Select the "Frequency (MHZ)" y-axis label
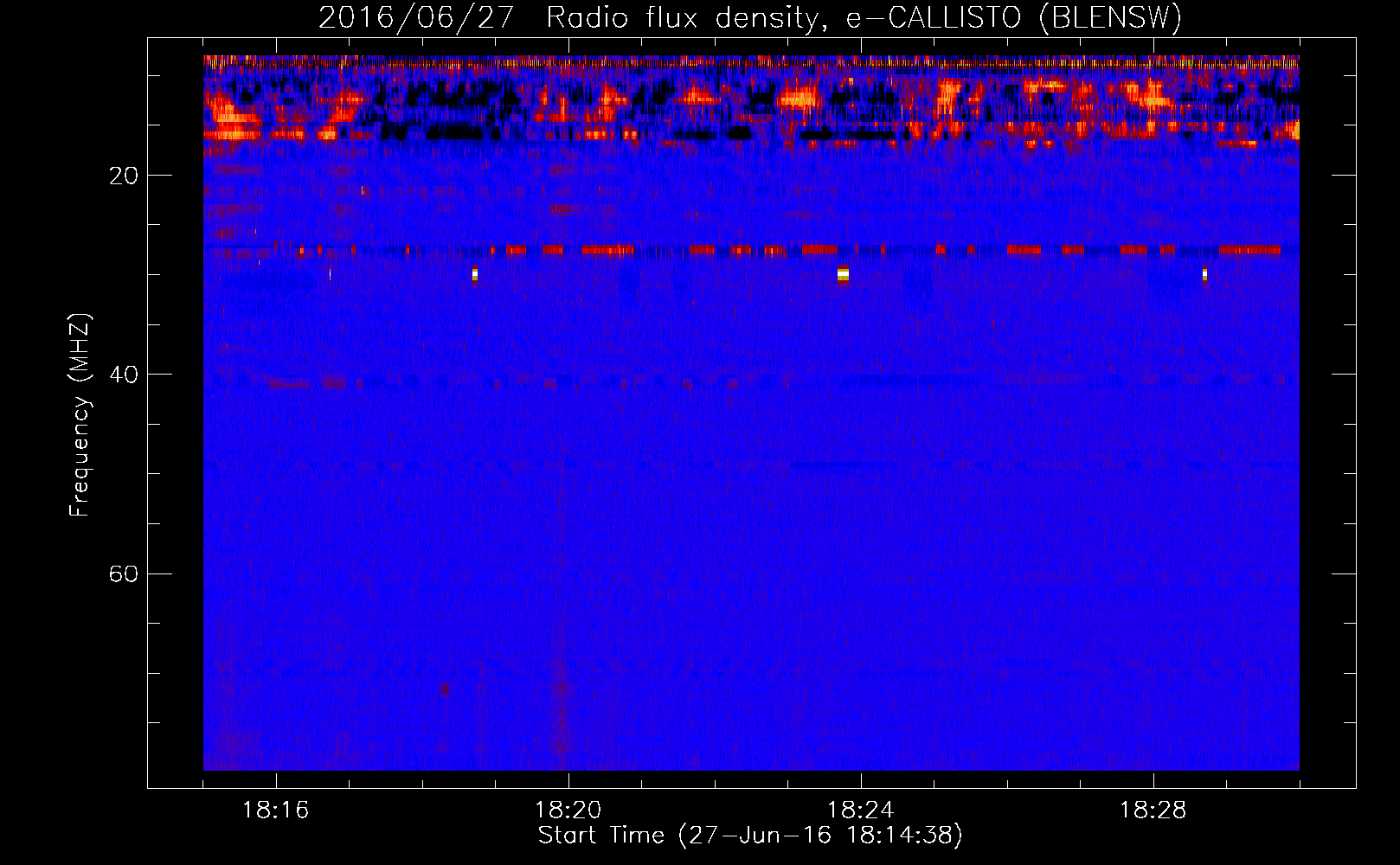This screenshot has height=865, width=1400. [x=79, y=414]
